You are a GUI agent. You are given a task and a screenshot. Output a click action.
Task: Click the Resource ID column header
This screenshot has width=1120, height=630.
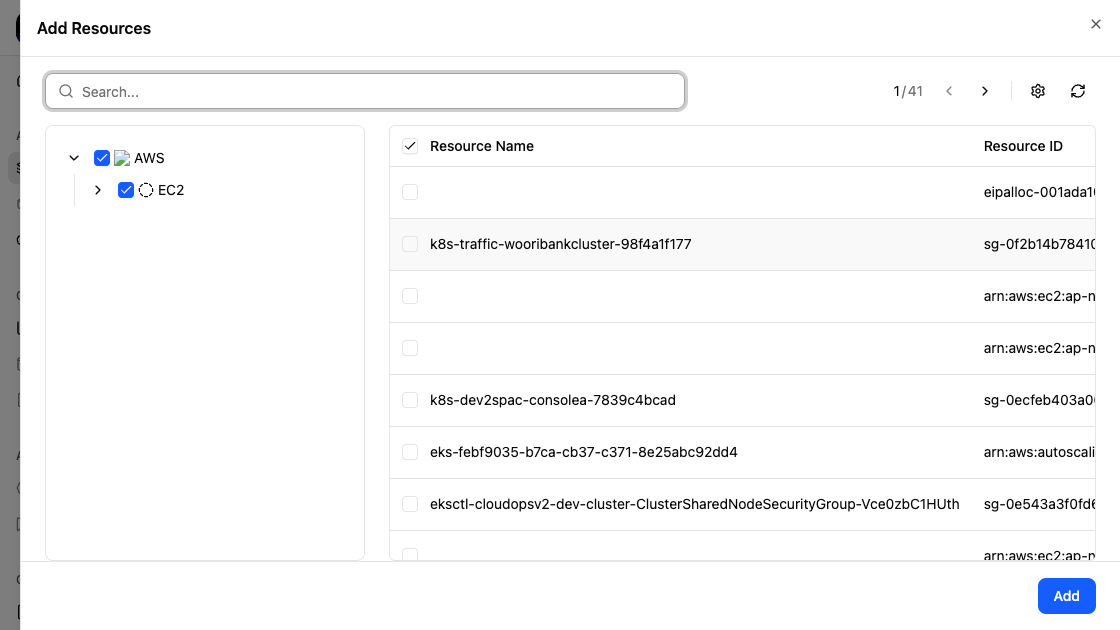tap(1023, 146)
